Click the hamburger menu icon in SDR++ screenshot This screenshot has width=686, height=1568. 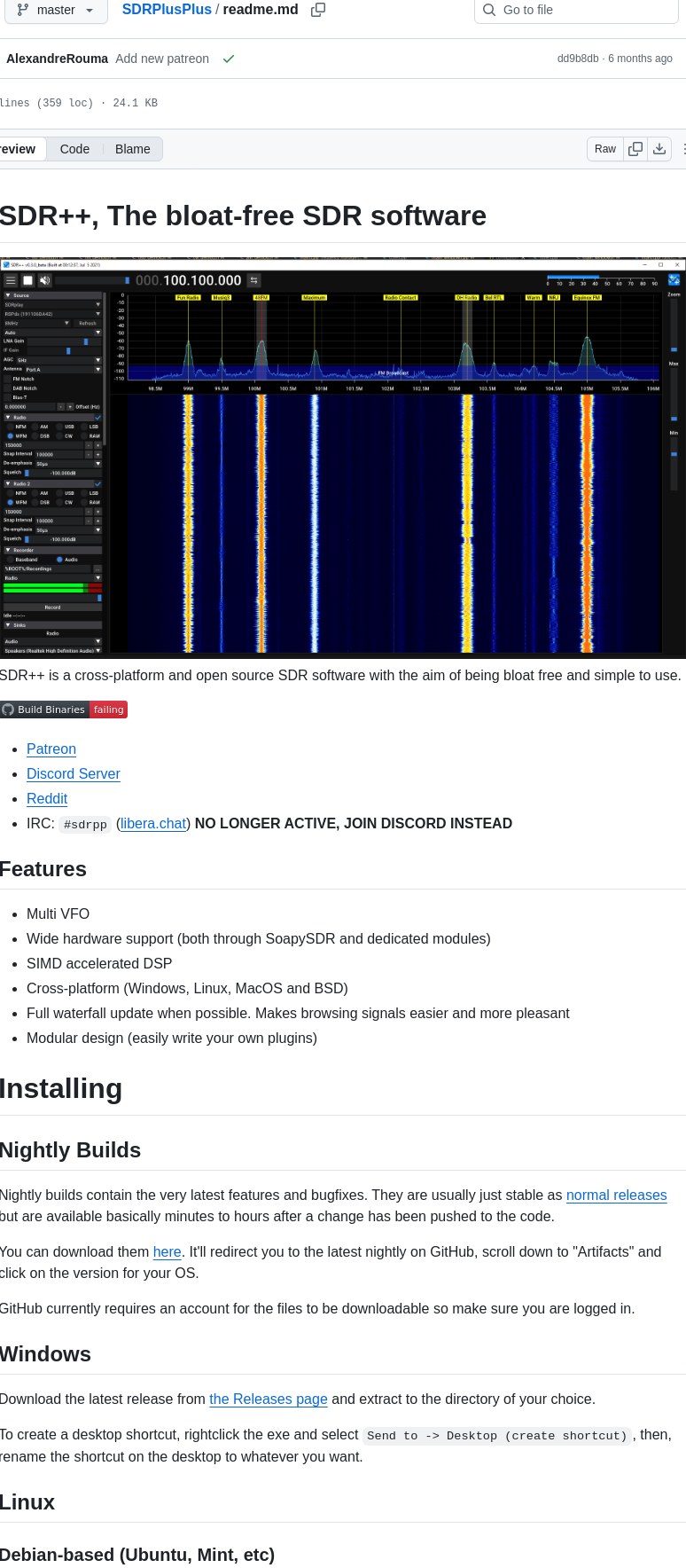tap(11, 280)
